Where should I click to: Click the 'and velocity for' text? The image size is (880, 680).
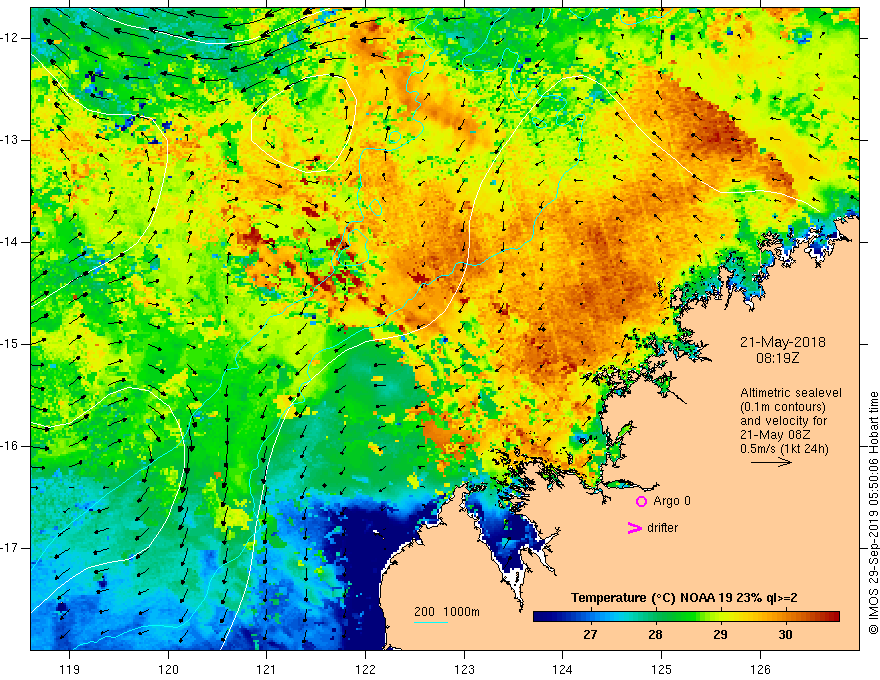[x=783, y=421]
